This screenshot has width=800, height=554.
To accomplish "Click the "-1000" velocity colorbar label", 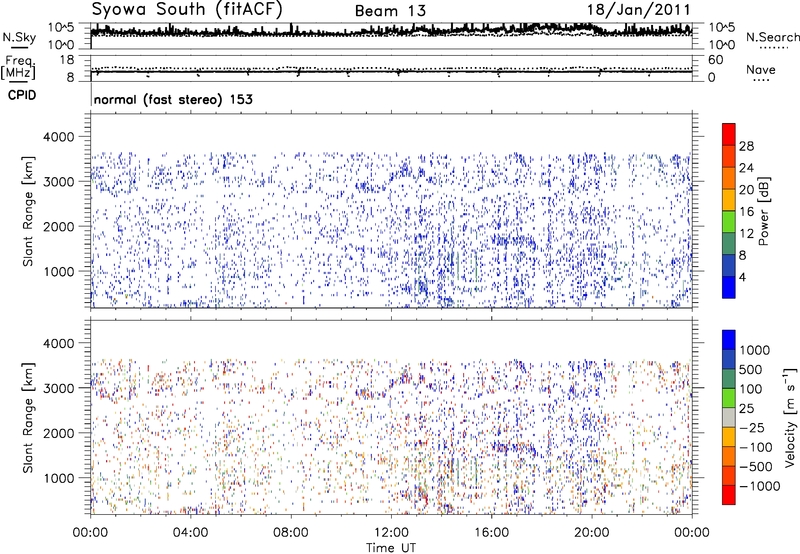I will click(x=760, y=486).
